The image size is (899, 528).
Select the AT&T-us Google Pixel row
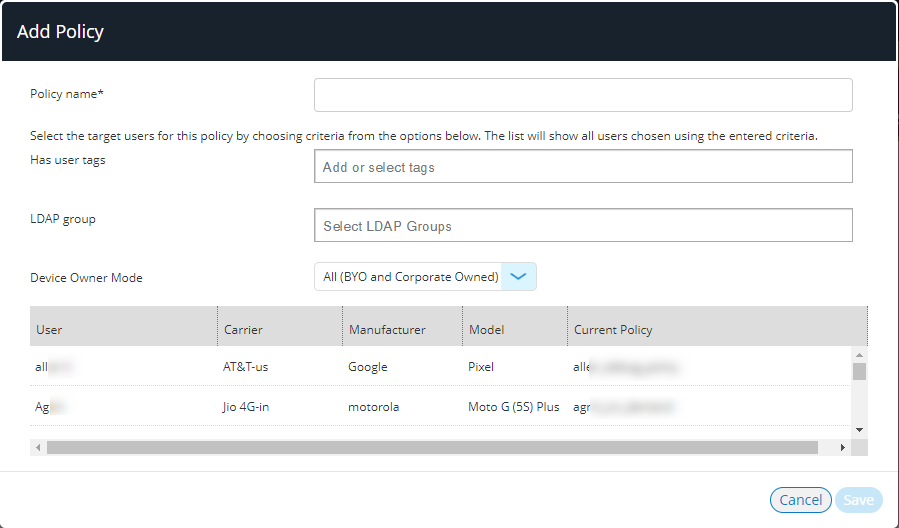point(440,367)
